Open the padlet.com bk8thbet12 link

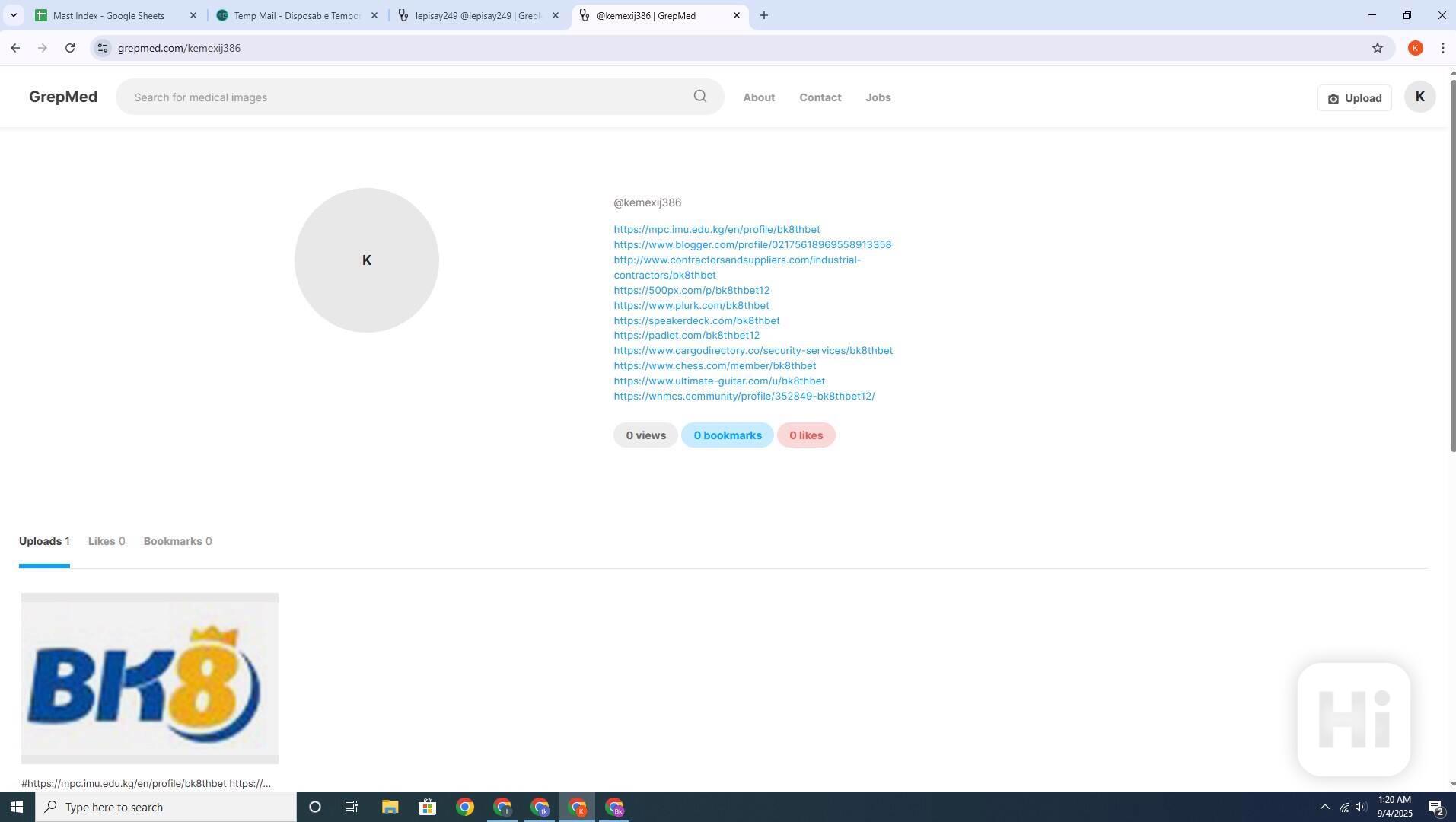pyautogui.click(x=687, y=335)
